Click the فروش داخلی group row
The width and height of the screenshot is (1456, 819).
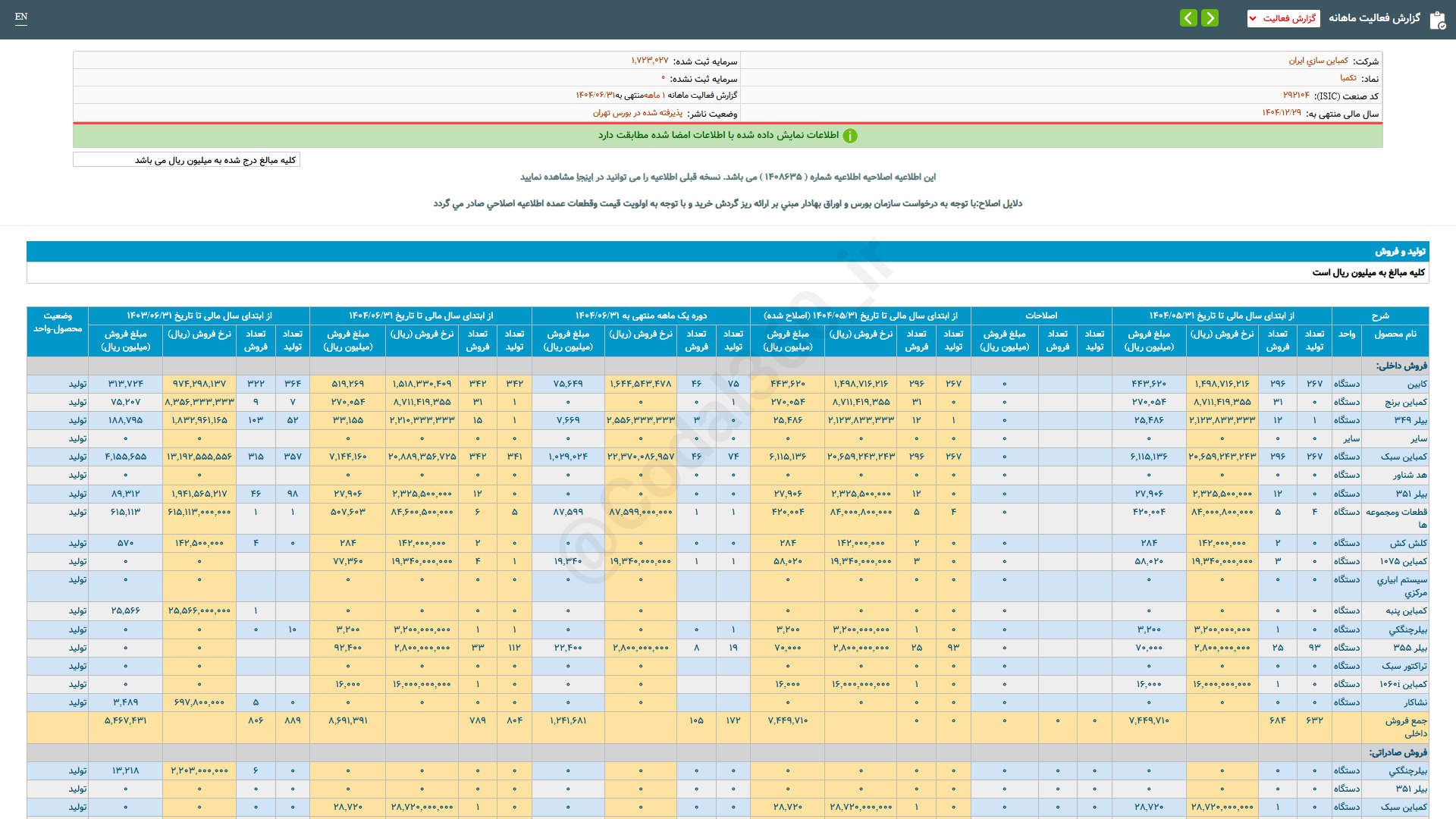(x=1401, y=366)
